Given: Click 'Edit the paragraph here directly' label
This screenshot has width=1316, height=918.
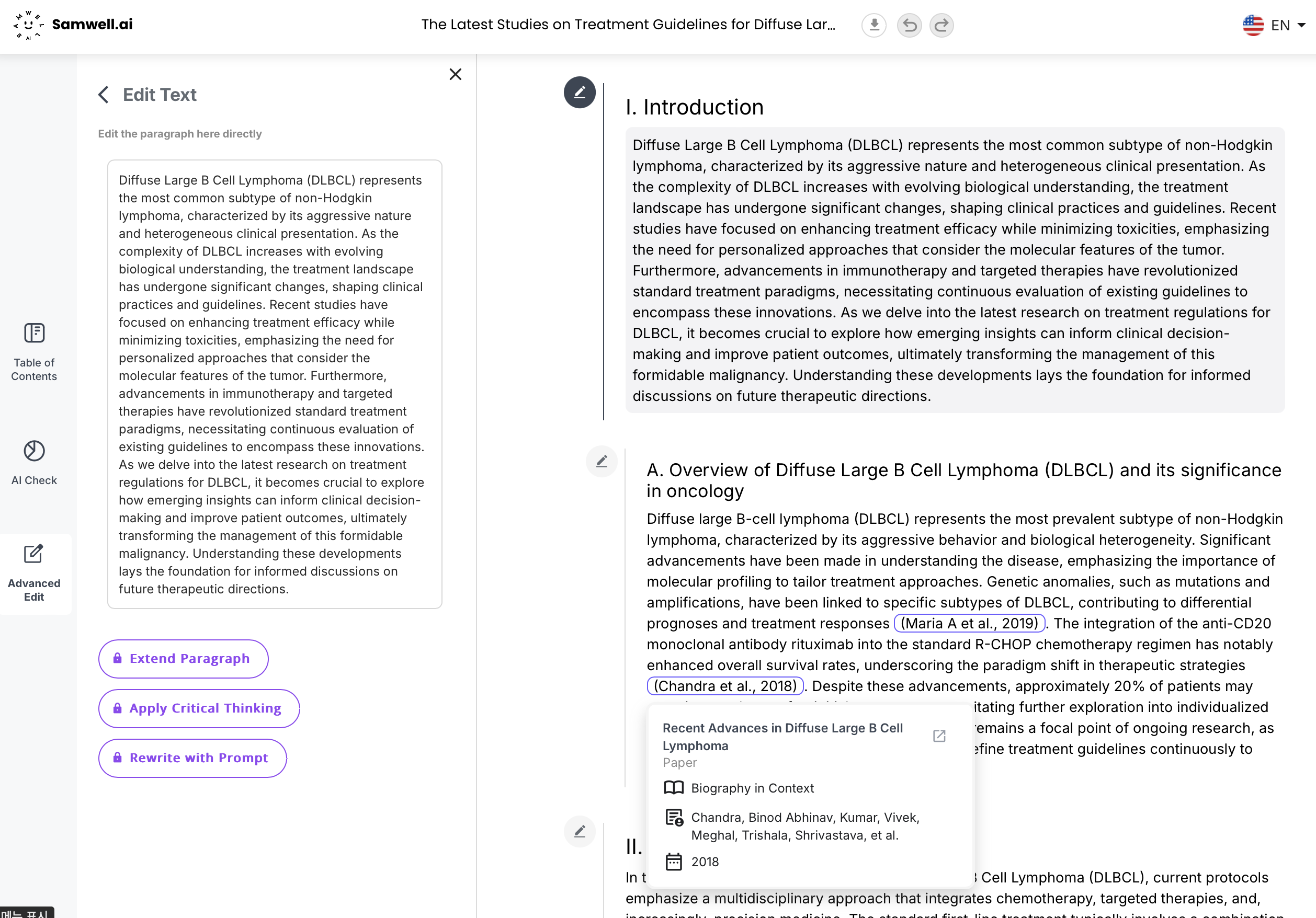Looking at the screenshot, I should coord(180,133).
